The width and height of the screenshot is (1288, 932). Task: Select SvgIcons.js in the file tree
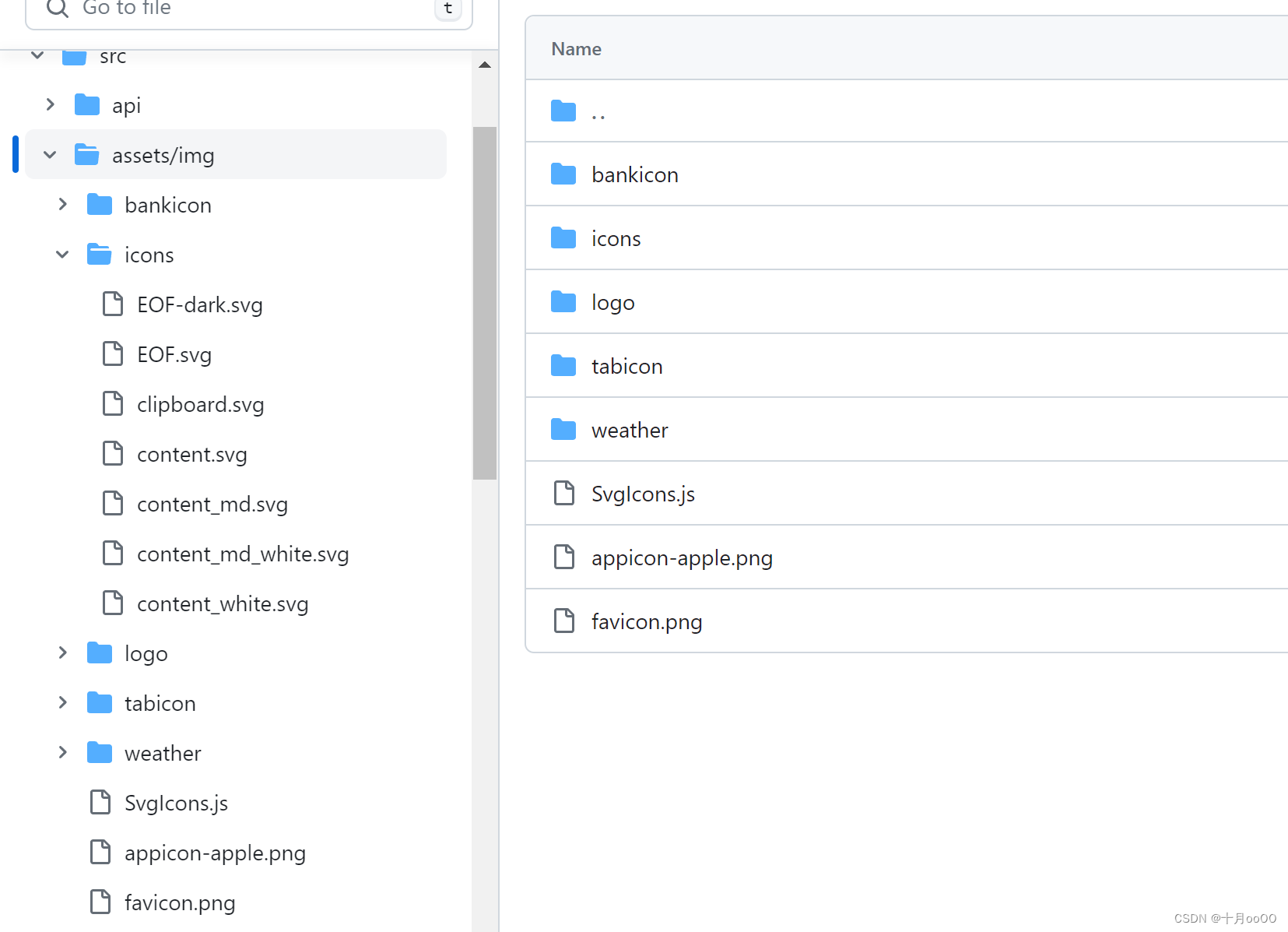pyautogui.click(x=176, y=803)
